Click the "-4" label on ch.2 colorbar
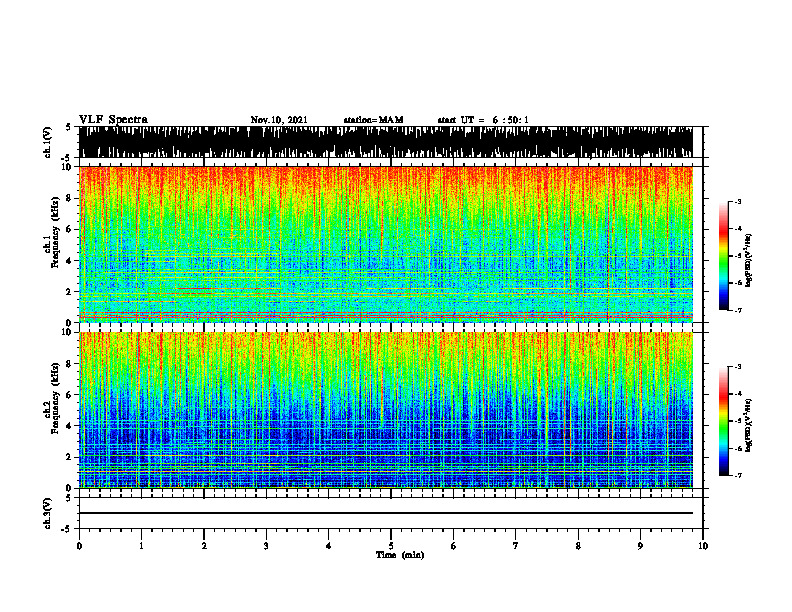792x612 pixels. 738,394
